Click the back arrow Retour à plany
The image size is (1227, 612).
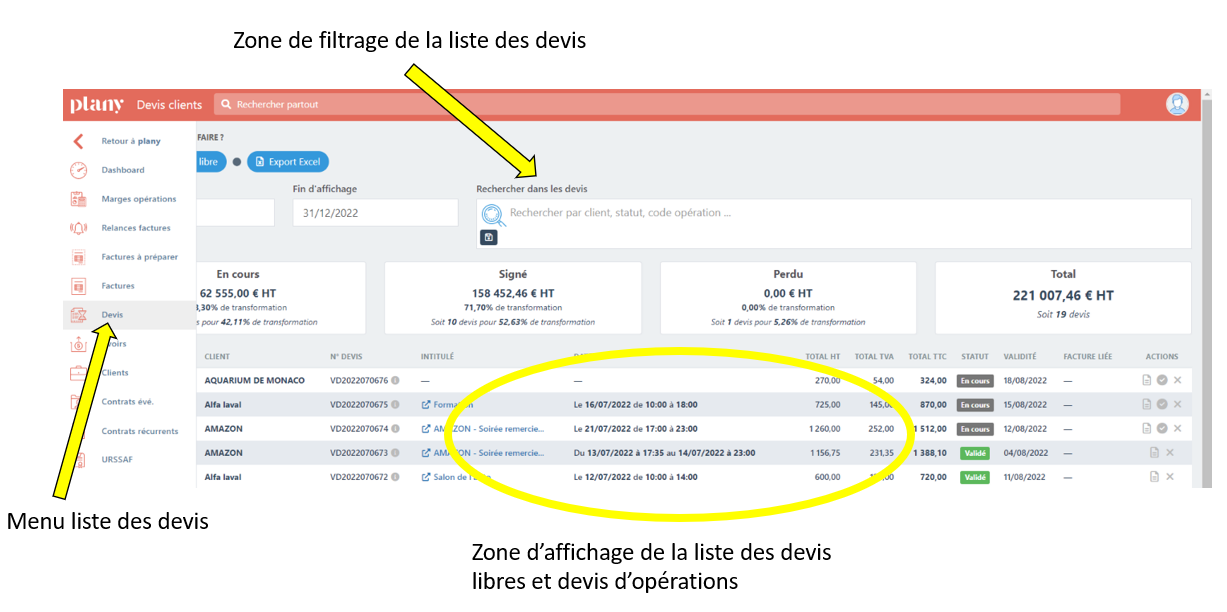pyautogui.click(x=79, y=142)
